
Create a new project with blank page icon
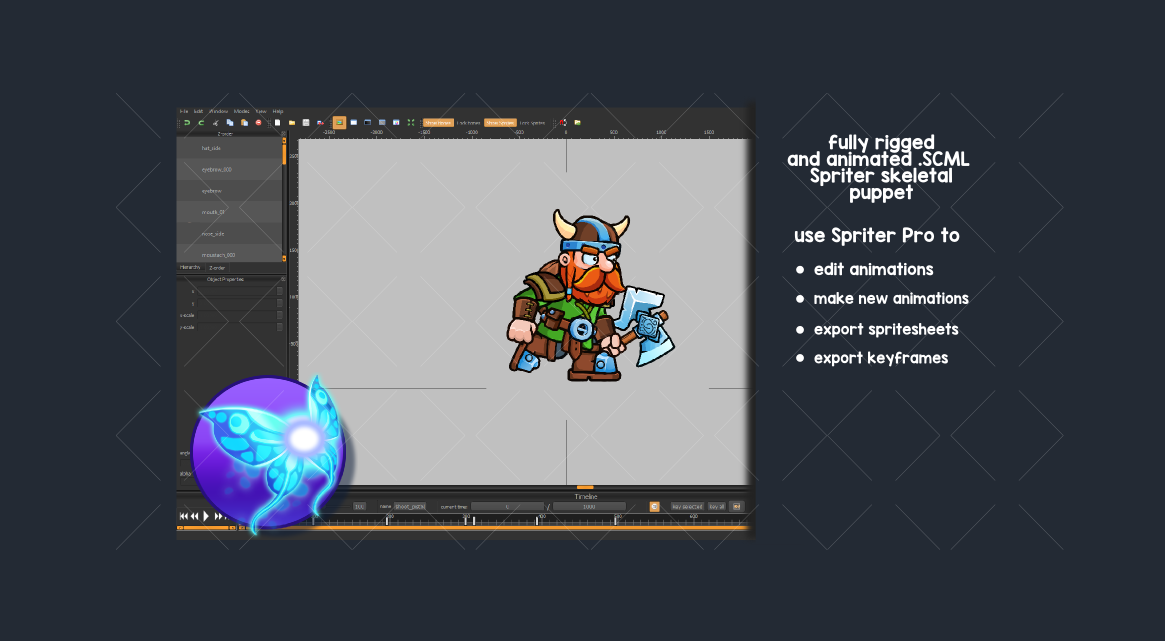(x=277, y=123)
